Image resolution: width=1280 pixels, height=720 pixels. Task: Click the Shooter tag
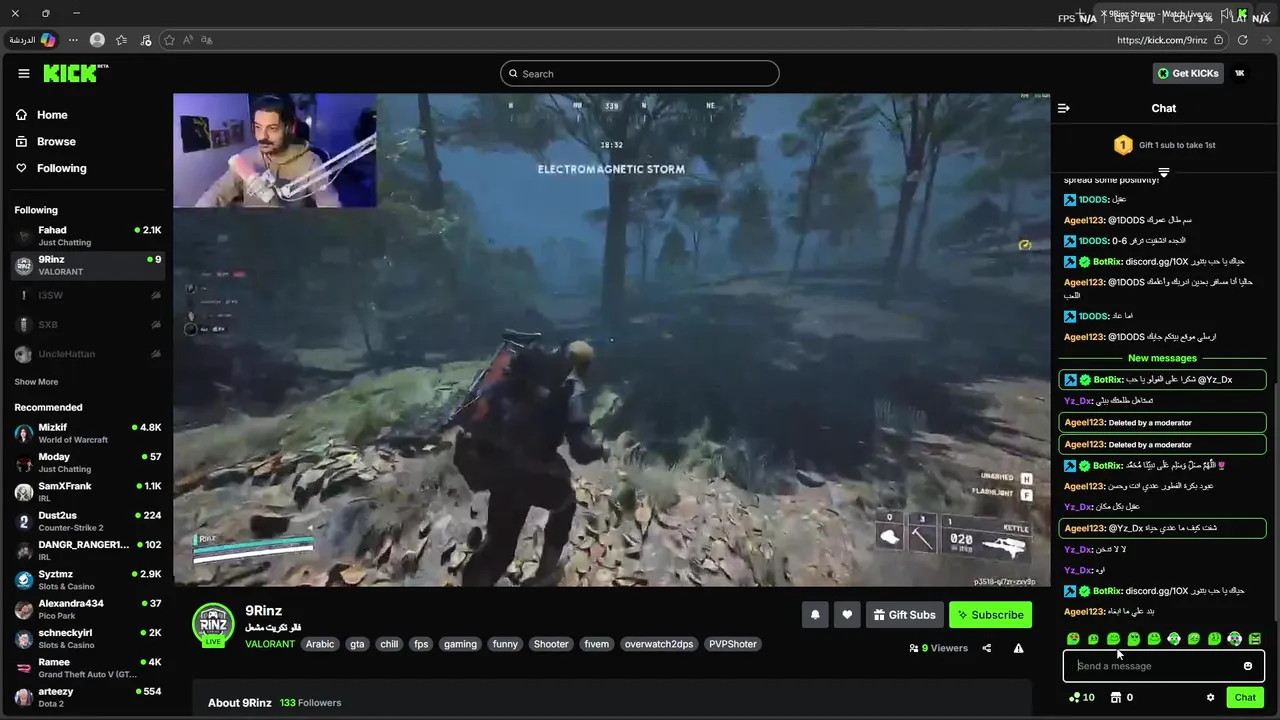550,644
